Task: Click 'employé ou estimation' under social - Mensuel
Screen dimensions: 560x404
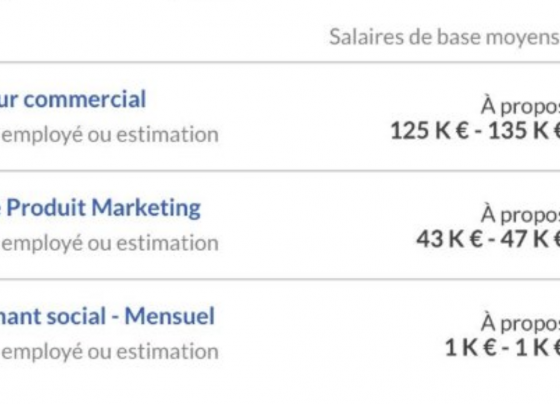Action: pyautogui.click(x=110, y=352)
